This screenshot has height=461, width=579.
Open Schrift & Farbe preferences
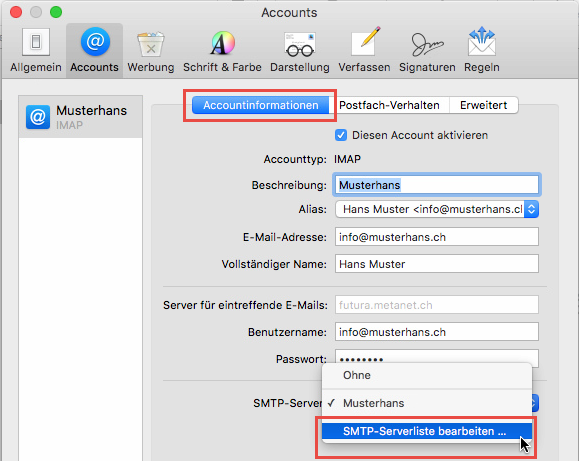pyautogui.click(x=222, y=50)
